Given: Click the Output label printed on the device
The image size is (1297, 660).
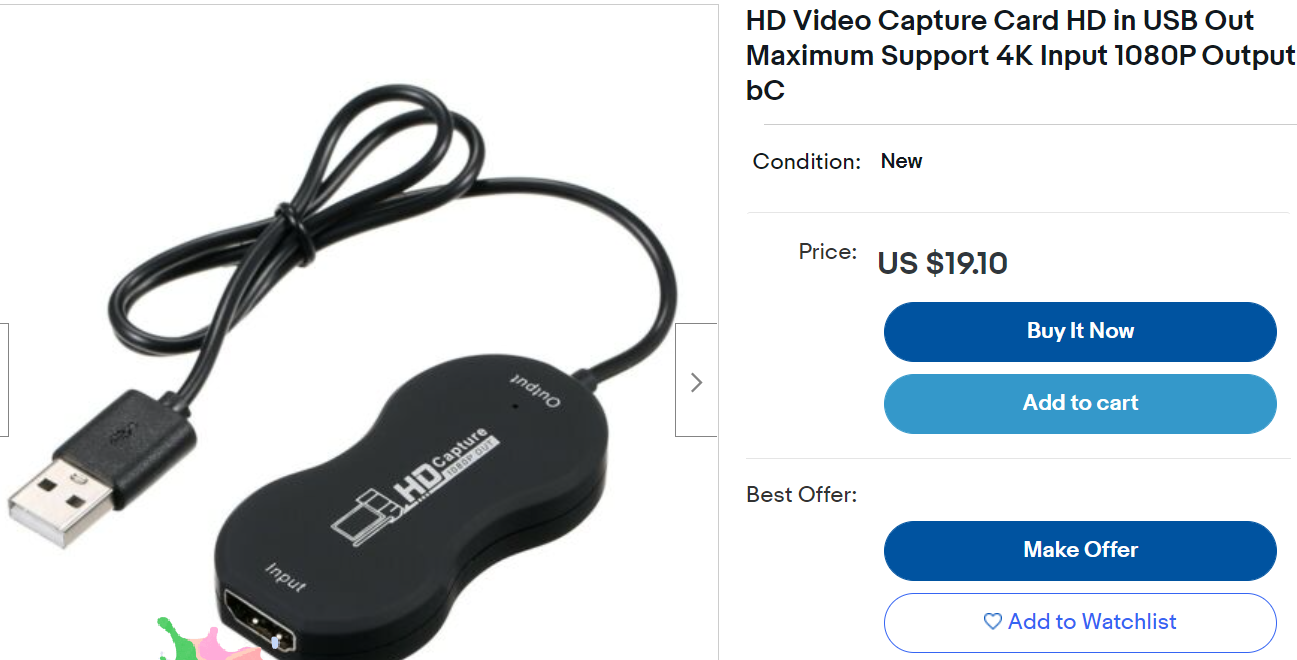Looking at the screenshot, I should tap(536, 389).
